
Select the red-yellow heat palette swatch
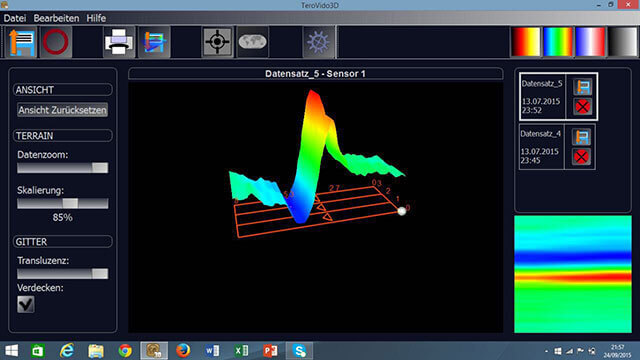point(526,42)
